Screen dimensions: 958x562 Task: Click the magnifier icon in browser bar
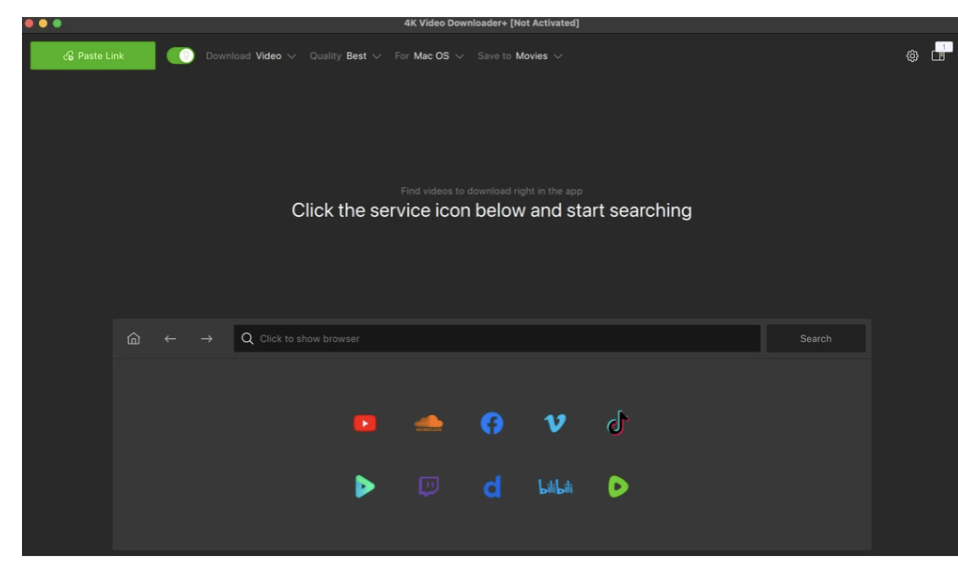tap(247, 338)
